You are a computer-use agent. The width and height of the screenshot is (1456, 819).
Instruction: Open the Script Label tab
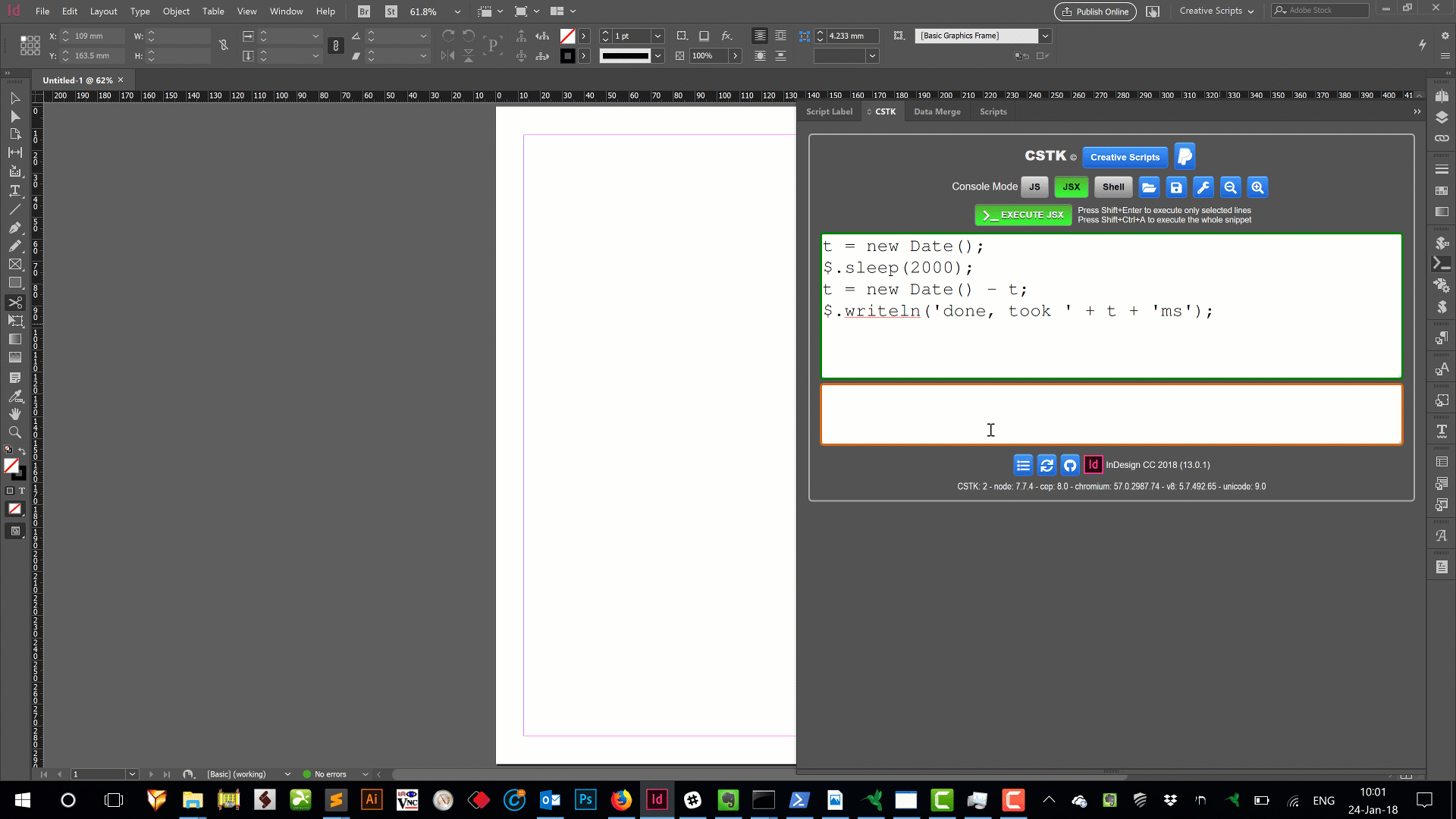[x=829, y=111]
